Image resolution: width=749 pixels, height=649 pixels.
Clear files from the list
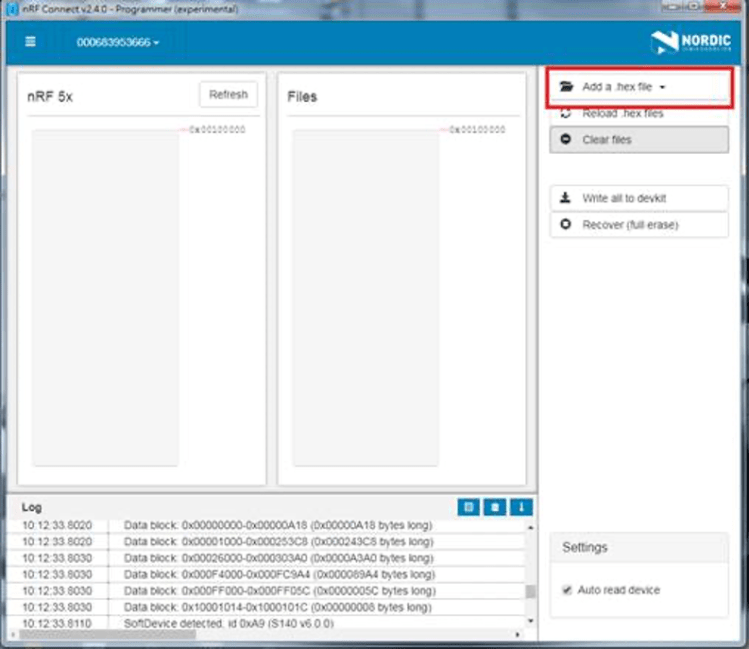click(x=639, y=139)
